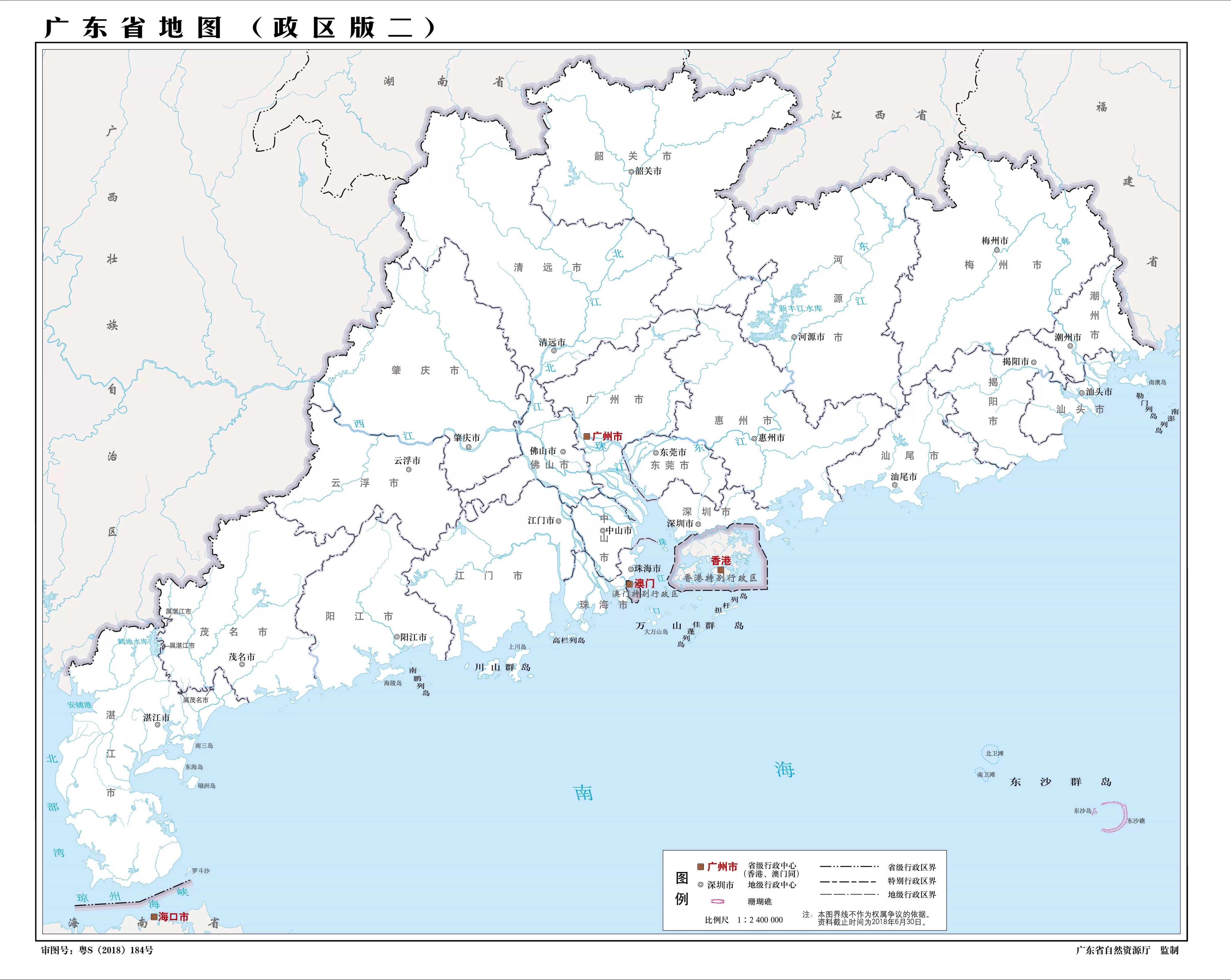
Task: Select the 鹤地水库 label
Action: pyautogui.click(x=132, y=641)
